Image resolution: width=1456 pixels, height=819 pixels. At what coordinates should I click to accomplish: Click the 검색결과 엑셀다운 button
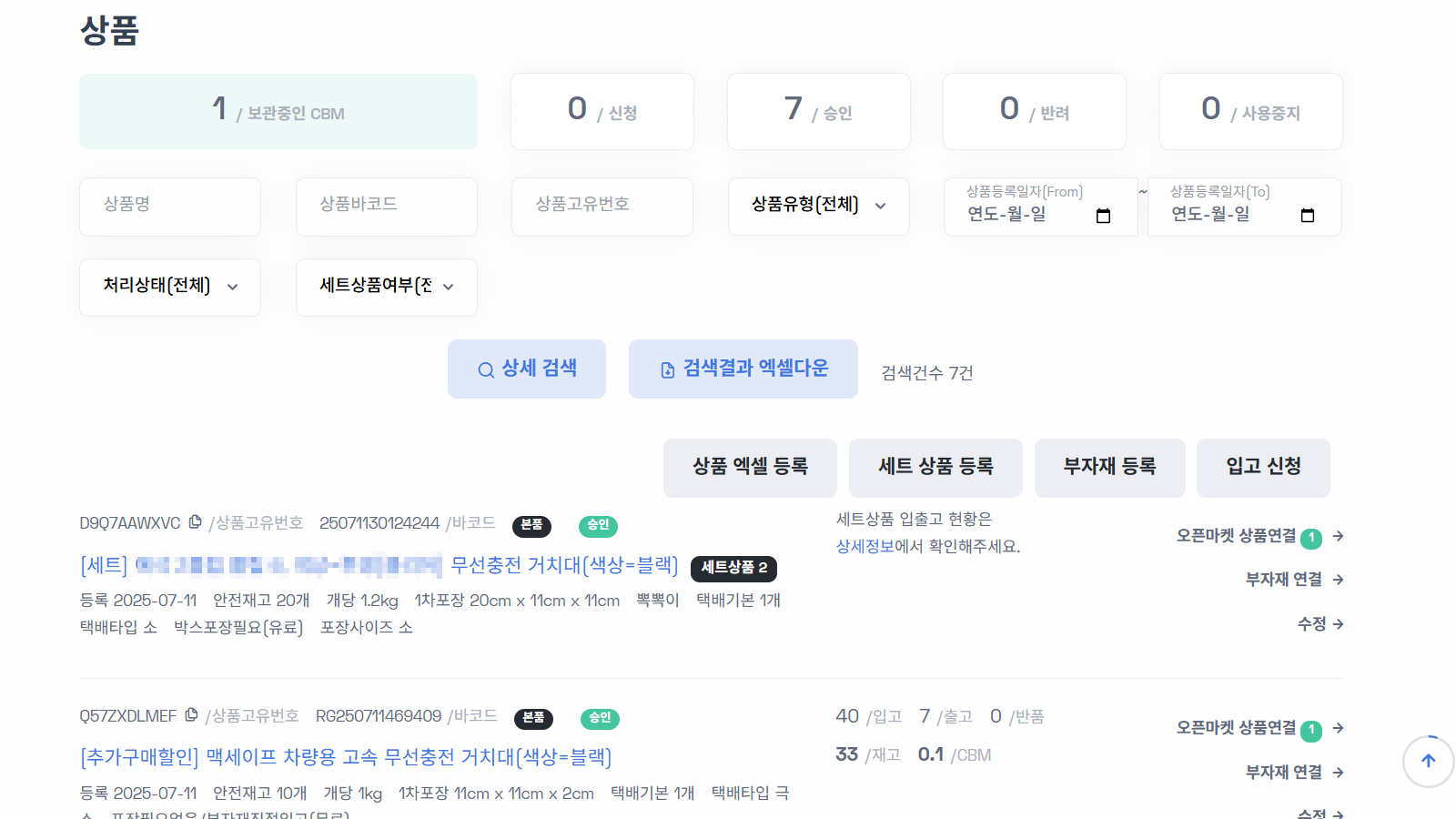(x=743, y=369)
